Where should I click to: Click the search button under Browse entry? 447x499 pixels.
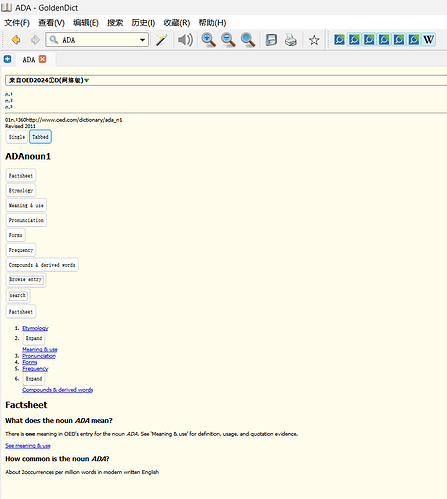18,296
